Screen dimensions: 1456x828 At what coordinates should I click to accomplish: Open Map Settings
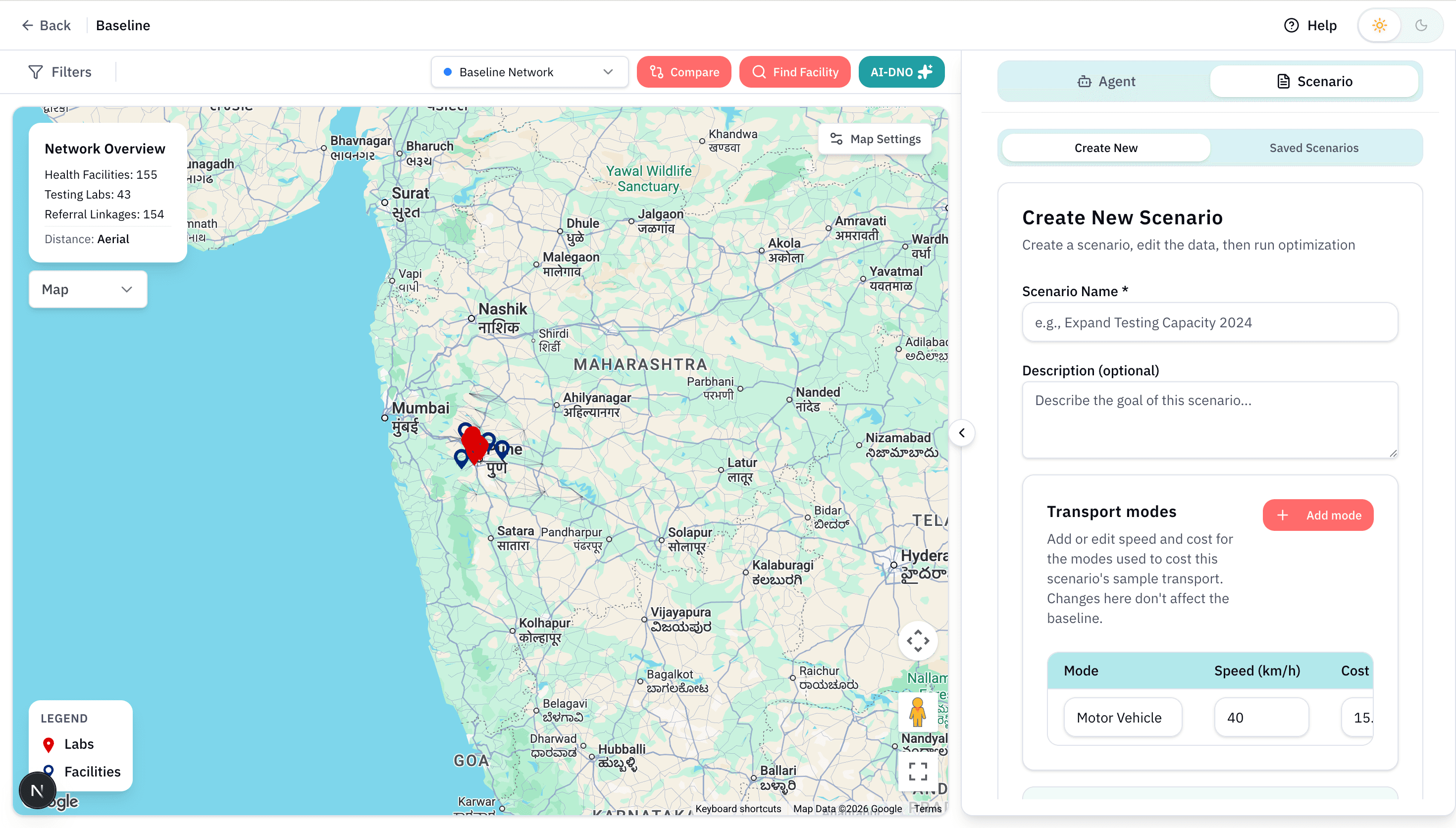875,139
